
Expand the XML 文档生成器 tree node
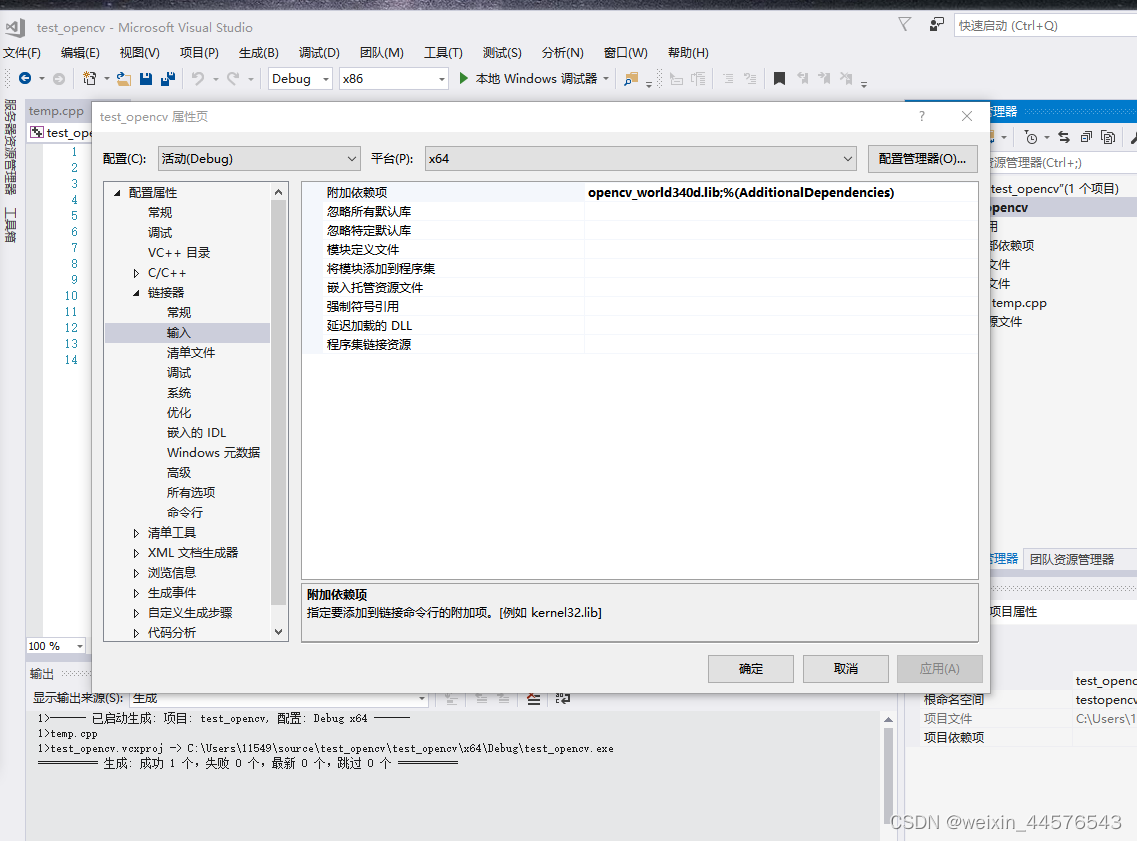[136, 553]
